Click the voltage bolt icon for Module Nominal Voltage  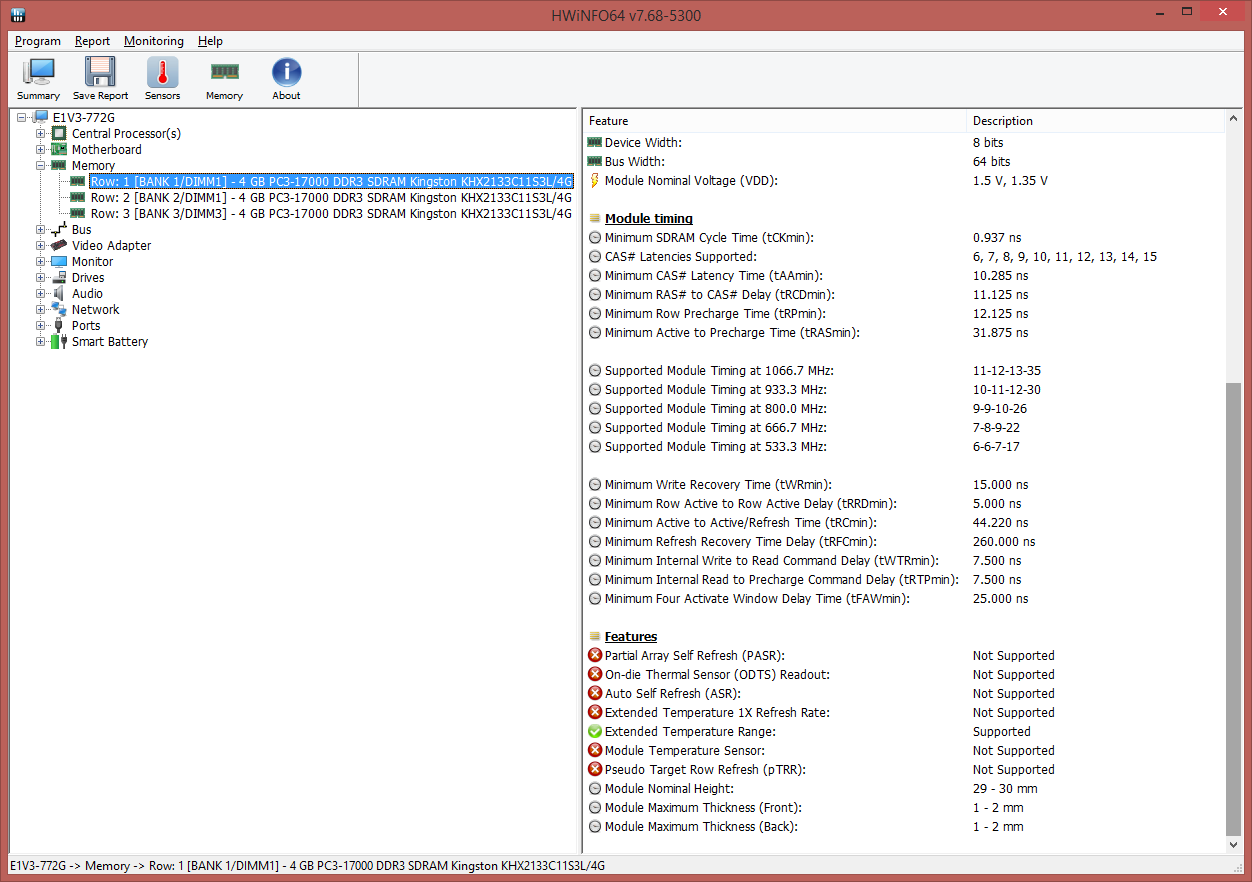595,181
